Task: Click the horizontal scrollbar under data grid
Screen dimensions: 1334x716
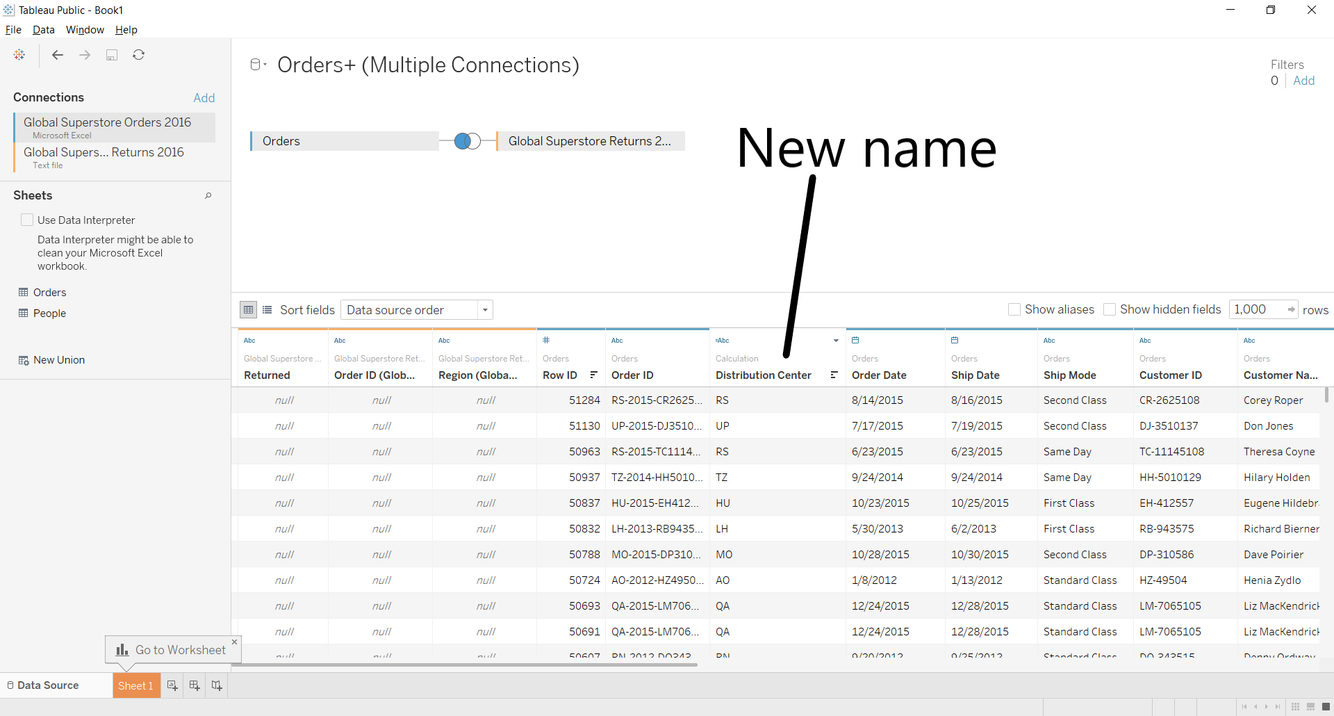Action: [465, 664]
